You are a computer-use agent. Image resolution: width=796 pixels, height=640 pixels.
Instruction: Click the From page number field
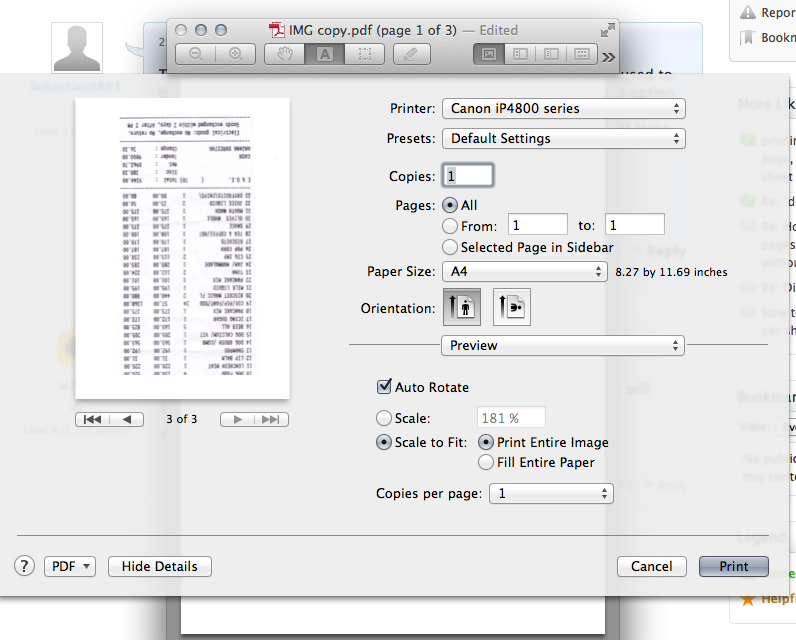[x=538, y=224]
